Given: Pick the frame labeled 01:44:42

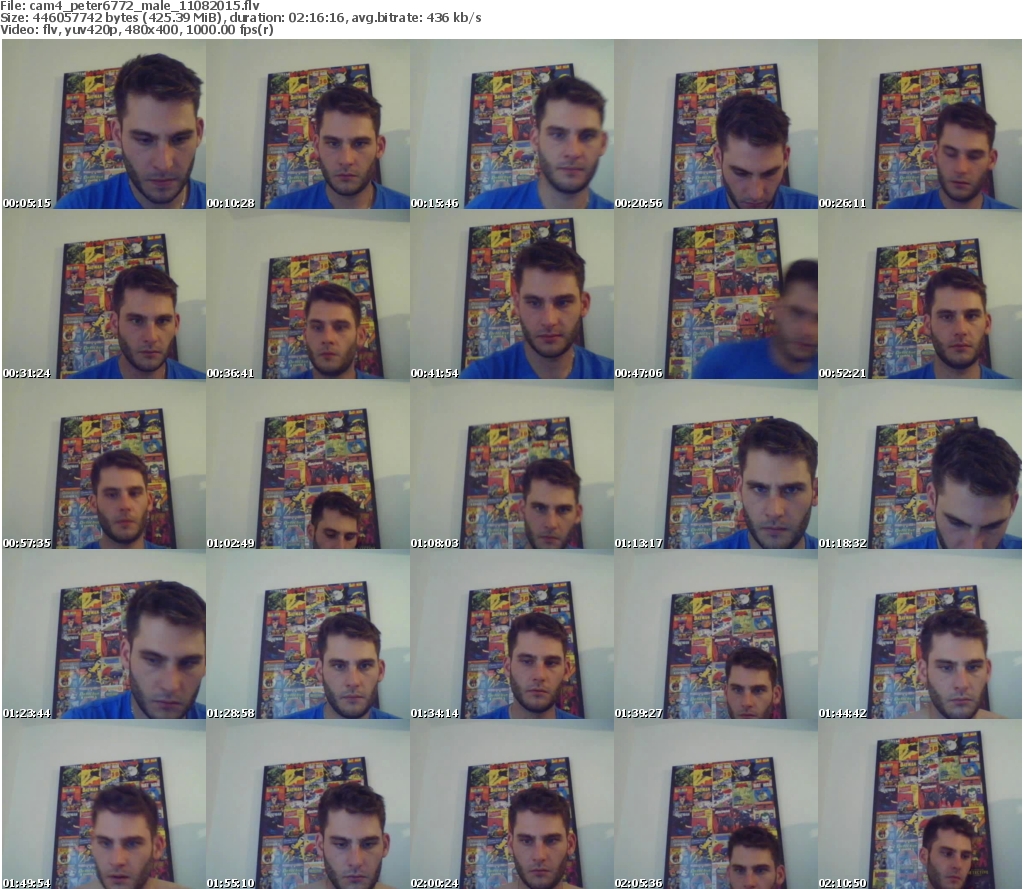Looking at the screenshot, I should pyautogui.click(x=920, y=634).
